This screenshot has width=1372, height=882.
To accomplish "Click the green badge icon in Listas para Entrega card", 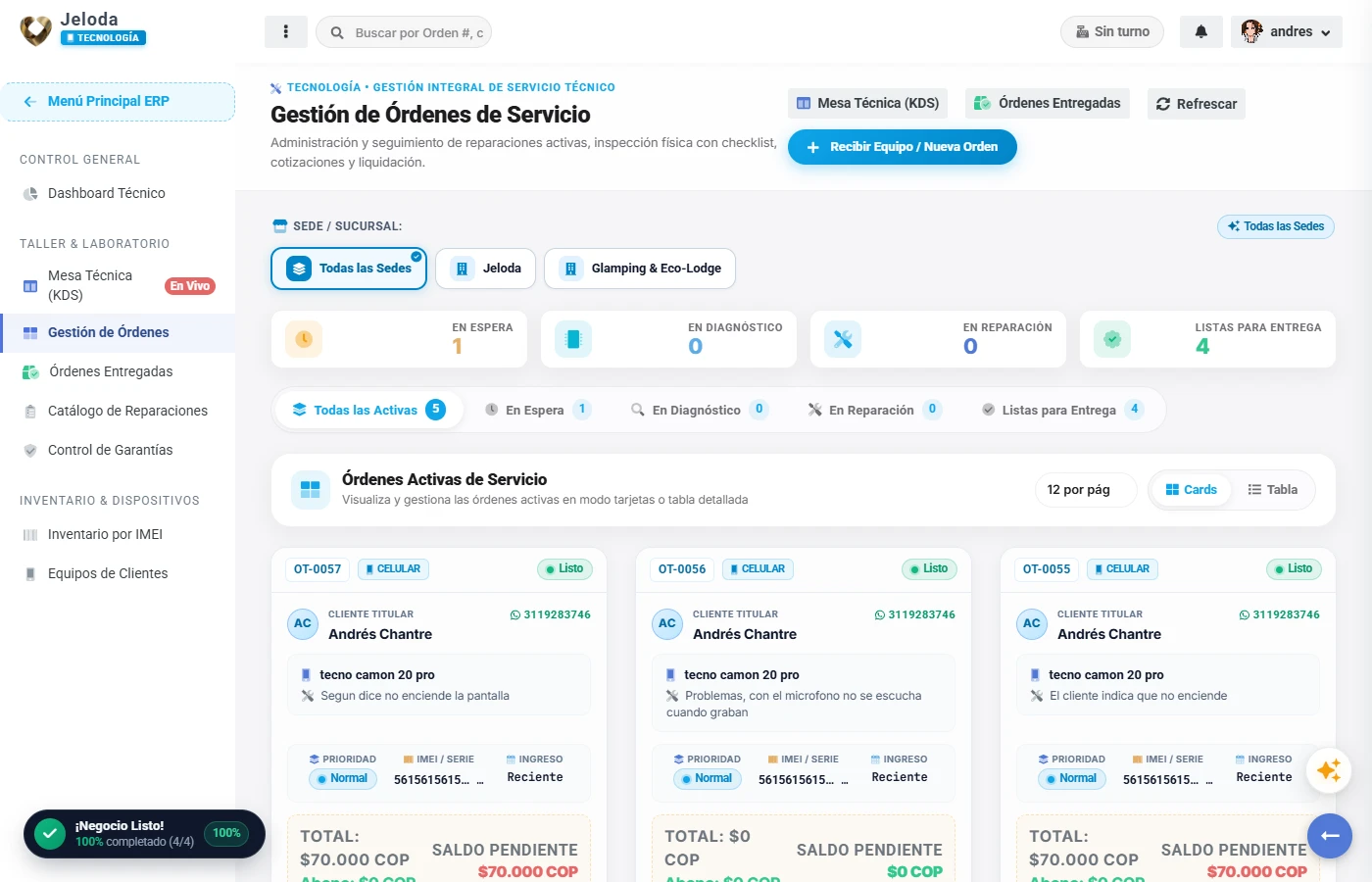I will 1112,339.
